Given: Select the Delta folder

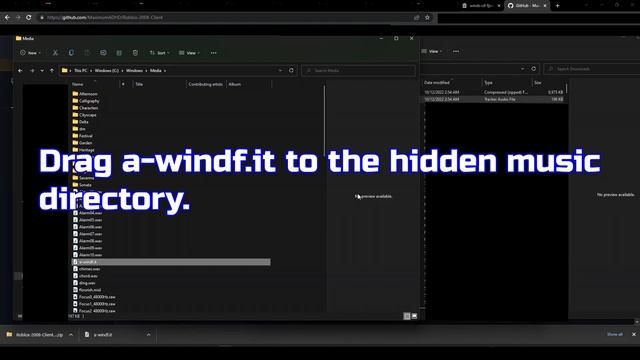Looking at the screenshot, I should click(x=84, y=122).
